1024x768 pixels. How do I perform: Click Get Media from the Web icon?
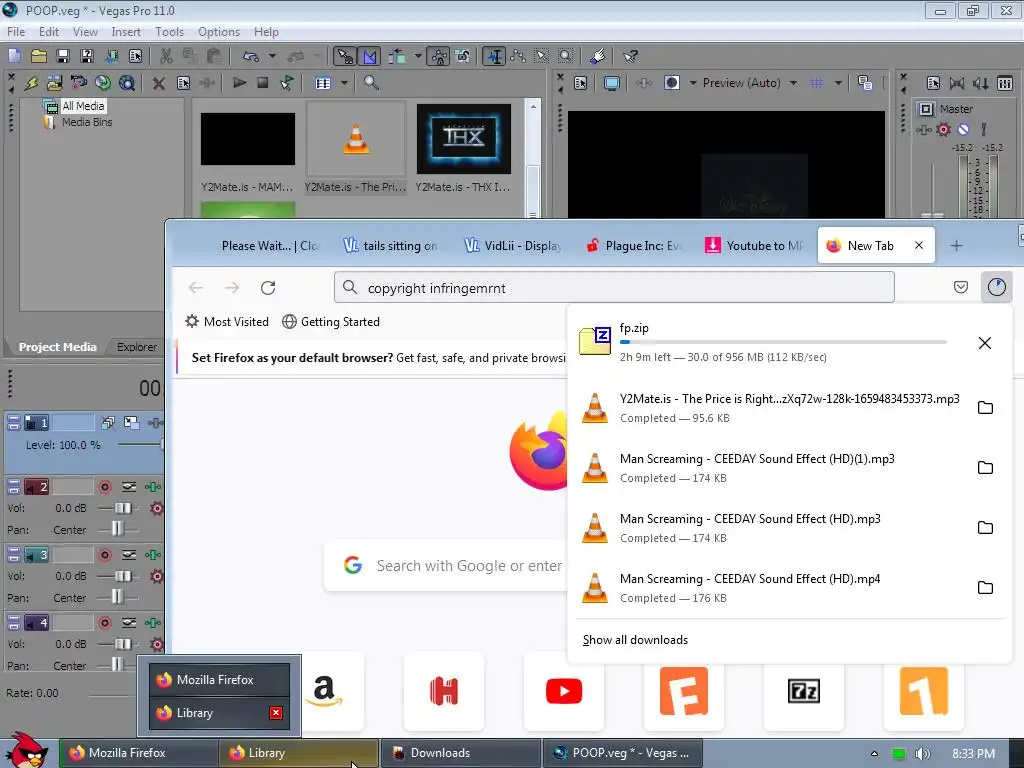click(x=127, y=83)
